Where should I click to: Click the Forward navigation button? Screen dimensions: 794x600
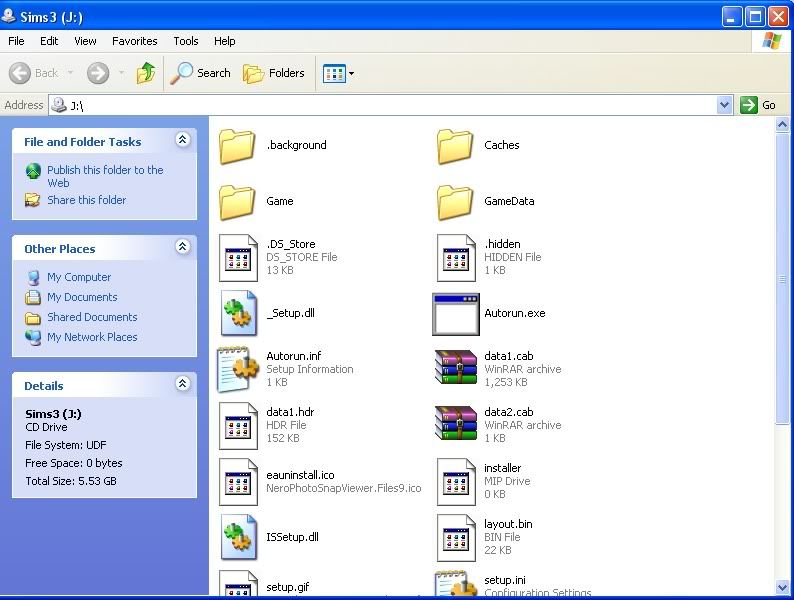(x=98, y=73)
